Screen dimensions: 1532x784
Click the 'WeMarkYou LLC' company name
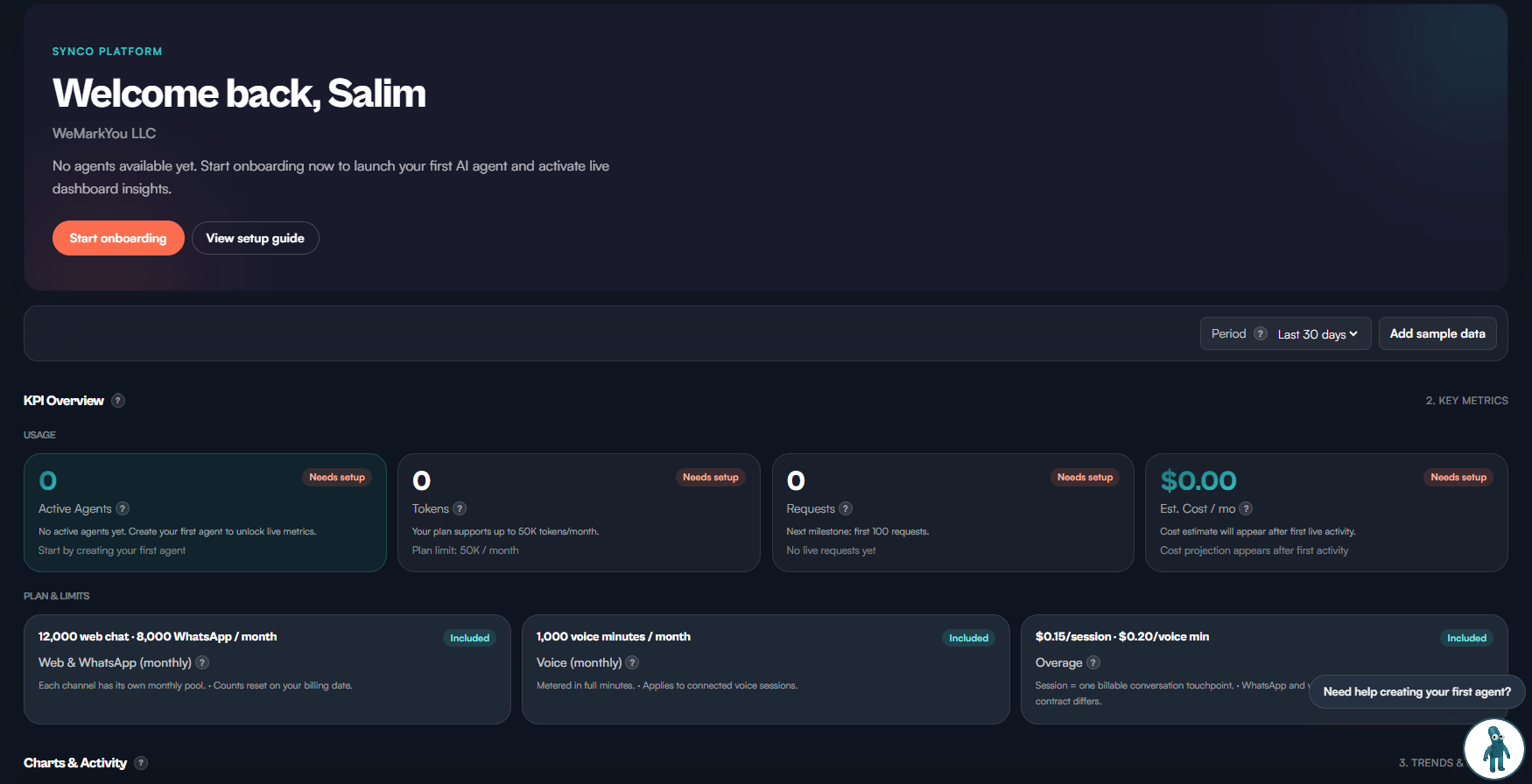pos(104,133)
